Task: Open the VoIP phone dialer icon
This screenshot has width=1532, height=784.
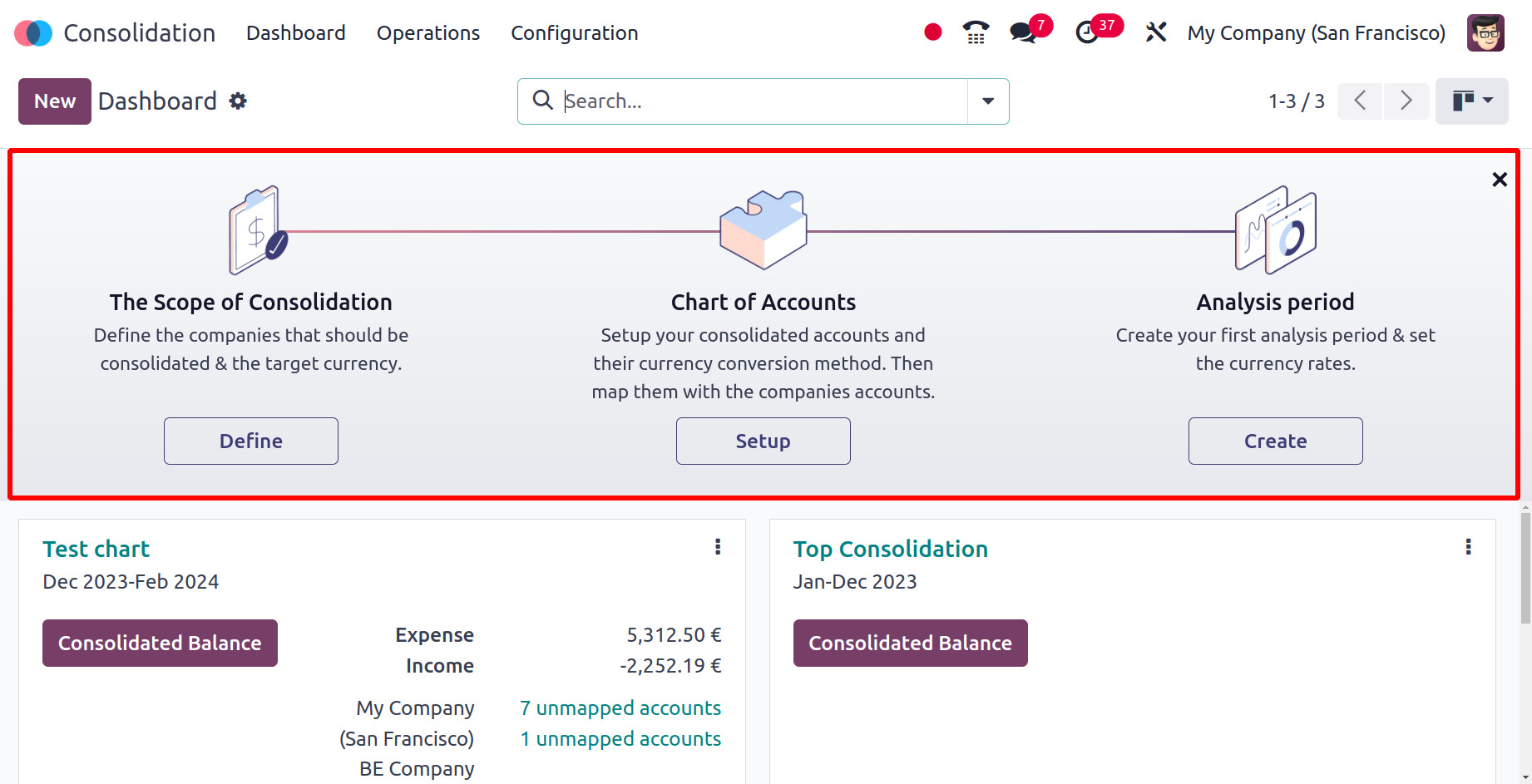Action: point(976,33)
